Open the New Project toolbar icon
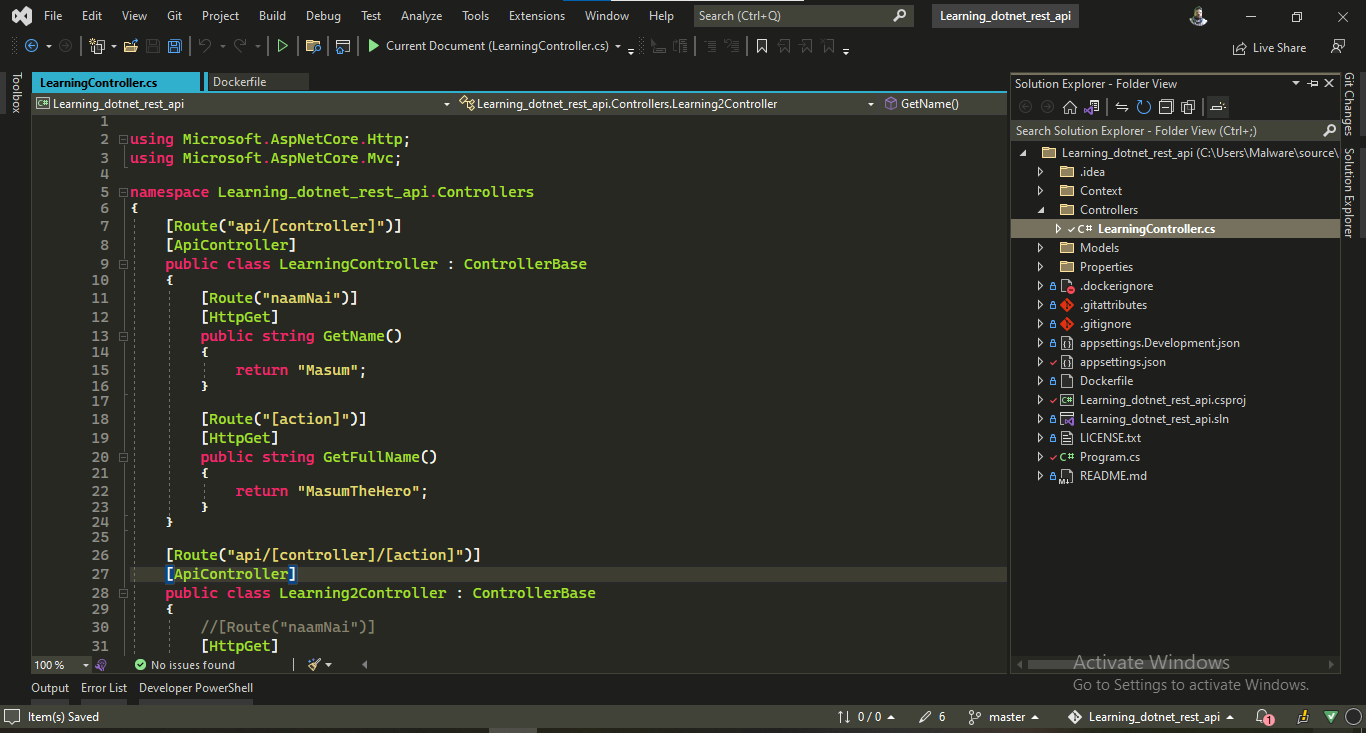This screenshot has width=1366, height=733. 97,45
